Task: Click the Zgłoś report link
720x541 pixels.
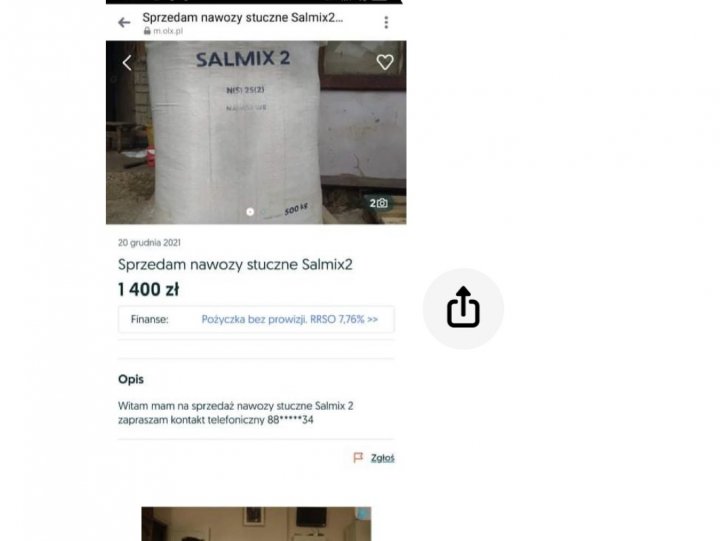Action: [382, 458]
